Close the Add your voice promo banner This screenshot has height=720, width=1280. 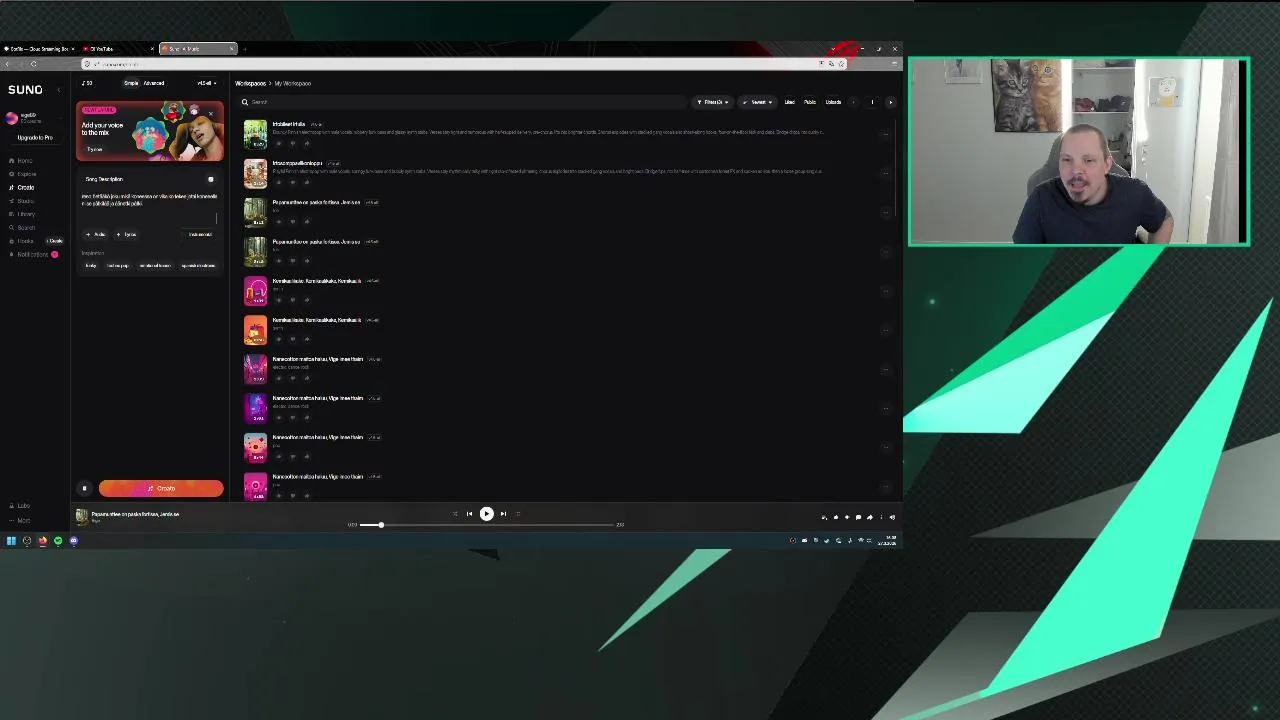click(x=211, y=113)
